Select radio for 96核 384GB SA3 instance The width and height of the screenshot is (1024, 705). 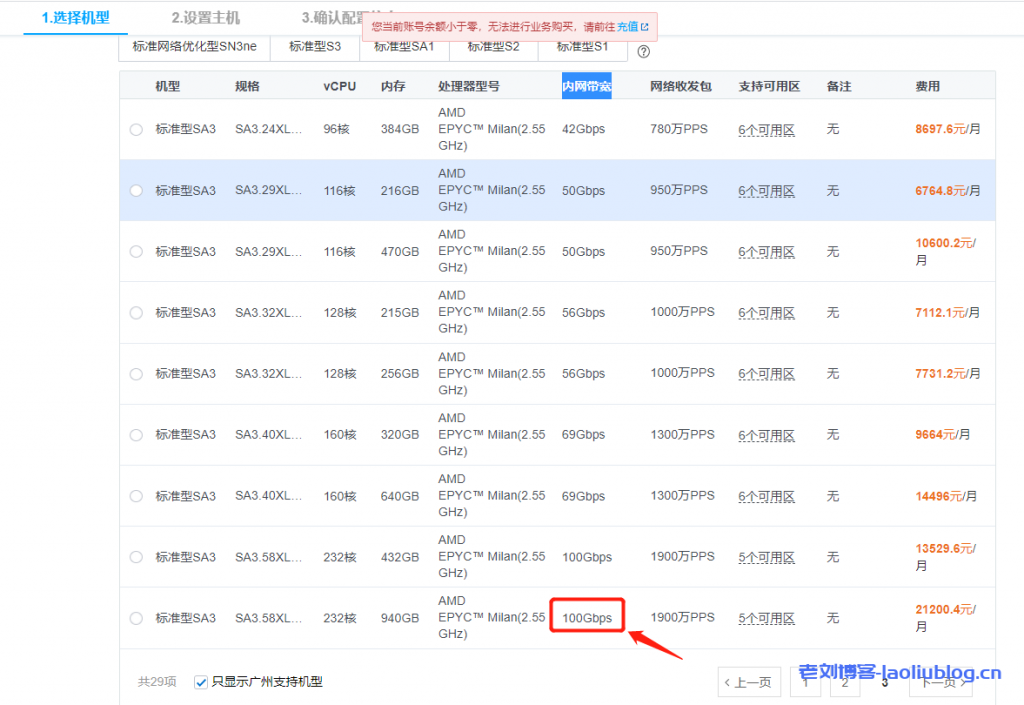point(136,129)
